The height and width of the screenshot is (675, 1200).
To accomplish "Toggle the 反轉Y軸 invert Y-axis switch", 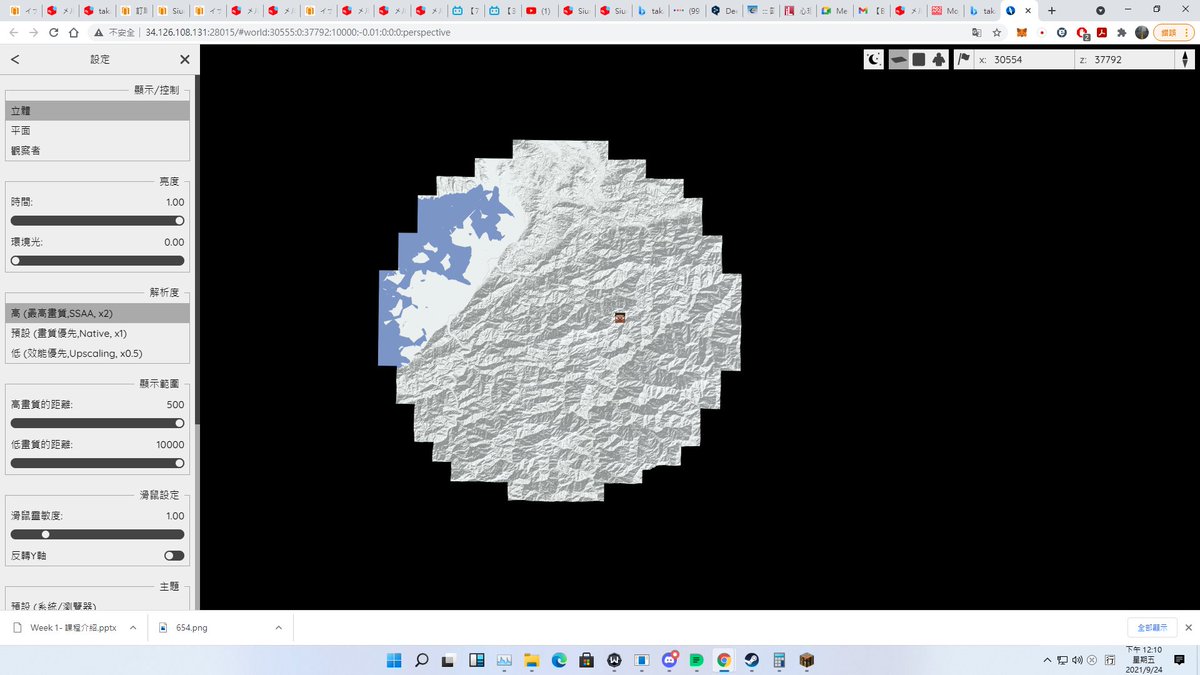I will (x=174, y=555).
